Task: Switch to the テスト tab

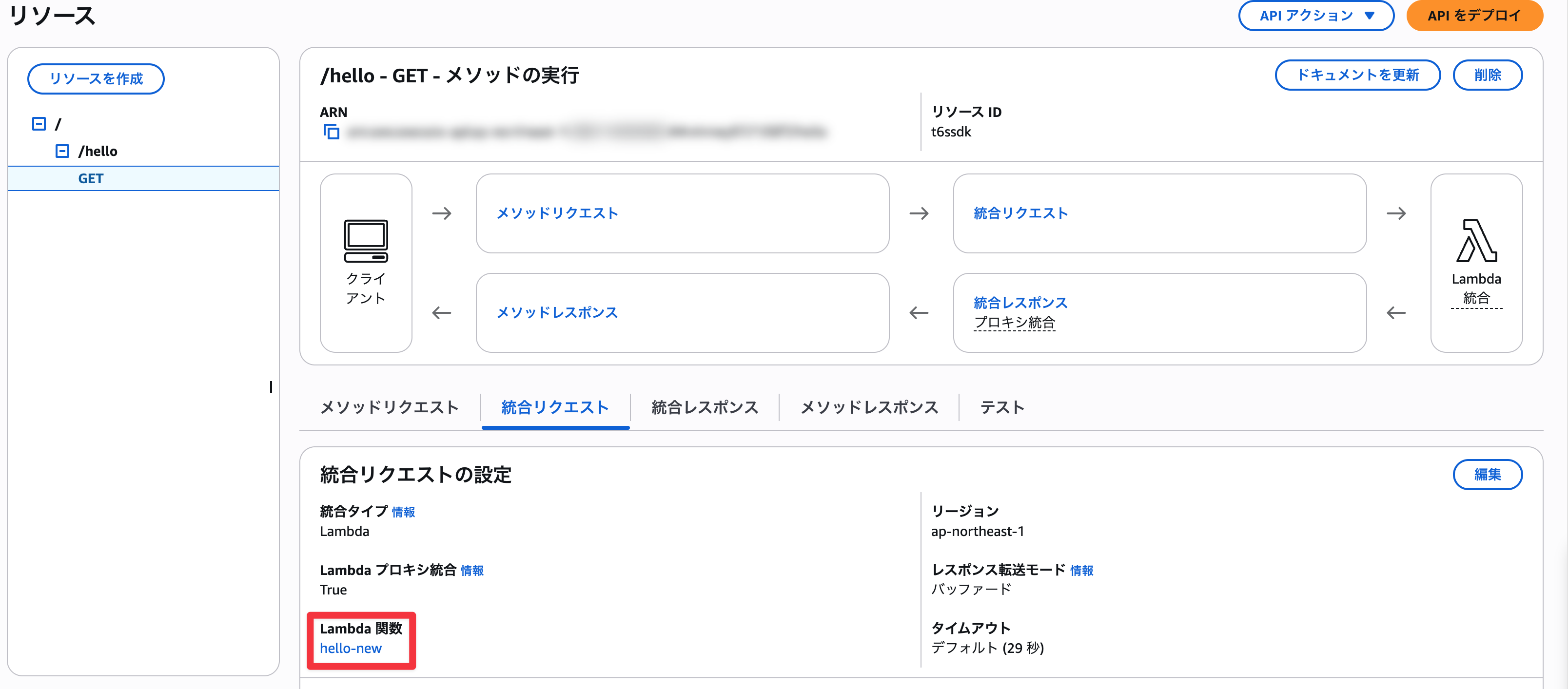Action: [1002, 407]
